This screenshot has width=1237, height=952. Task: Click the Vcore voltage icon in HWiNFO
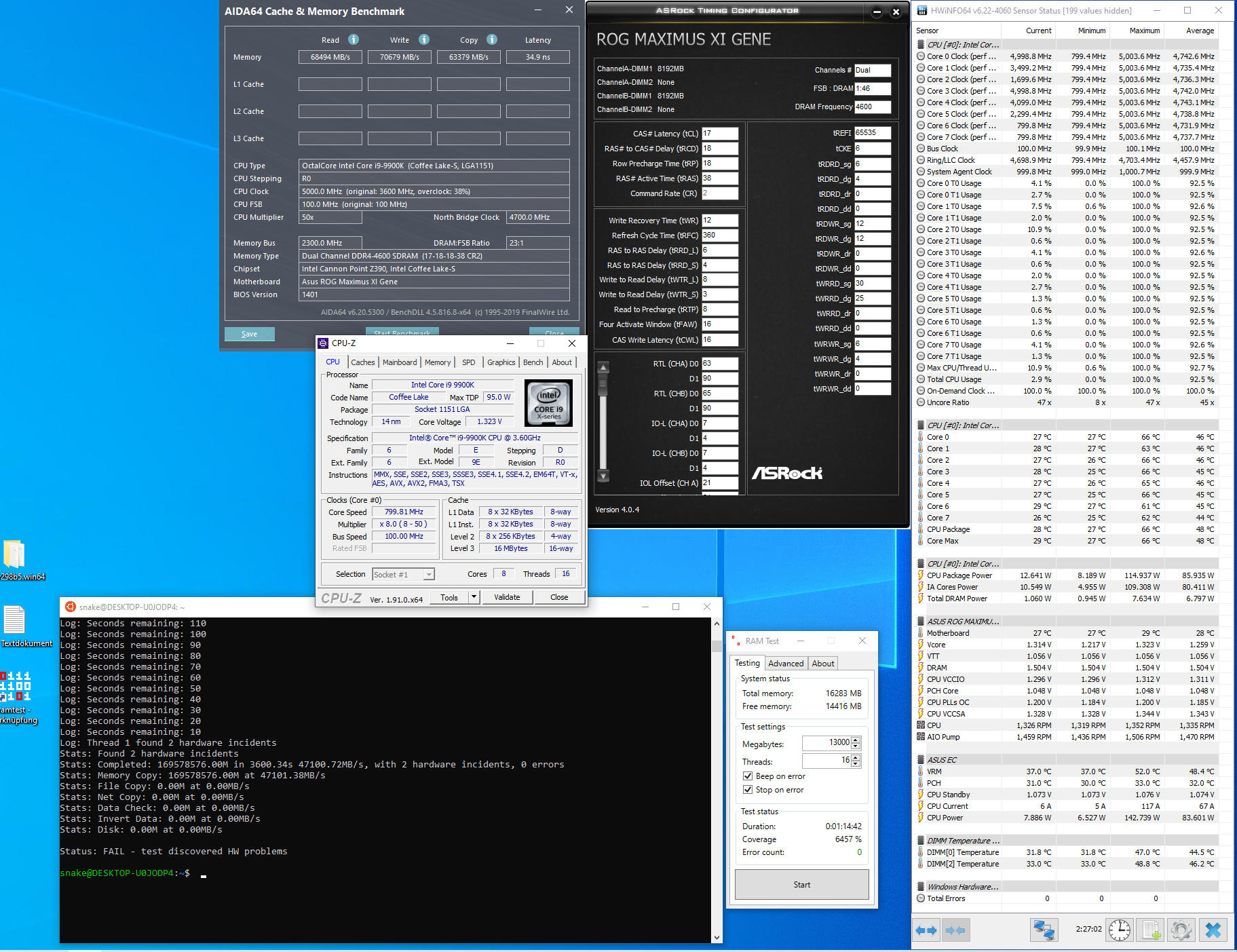coord(921,645)
